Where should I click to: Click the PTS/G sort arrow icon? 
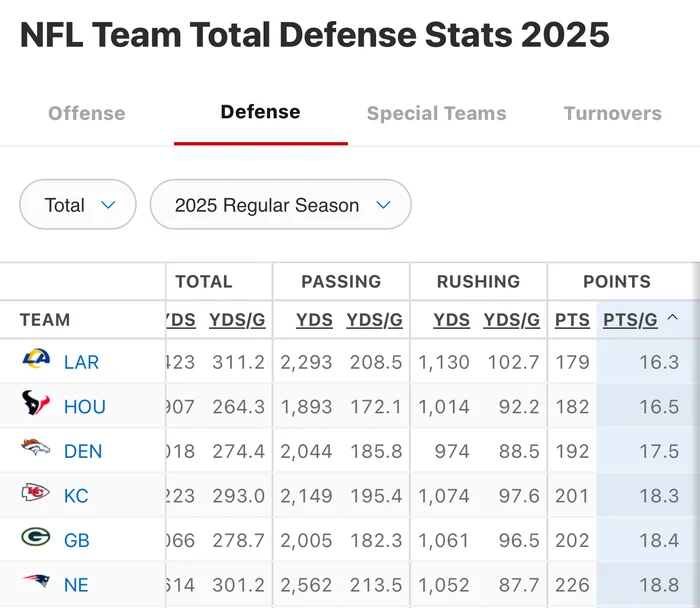673,319
